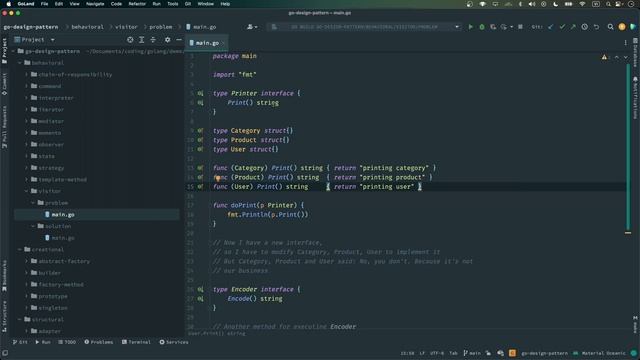Click the 'problem' breadcrumb in navigation bar

click(161, 27)
